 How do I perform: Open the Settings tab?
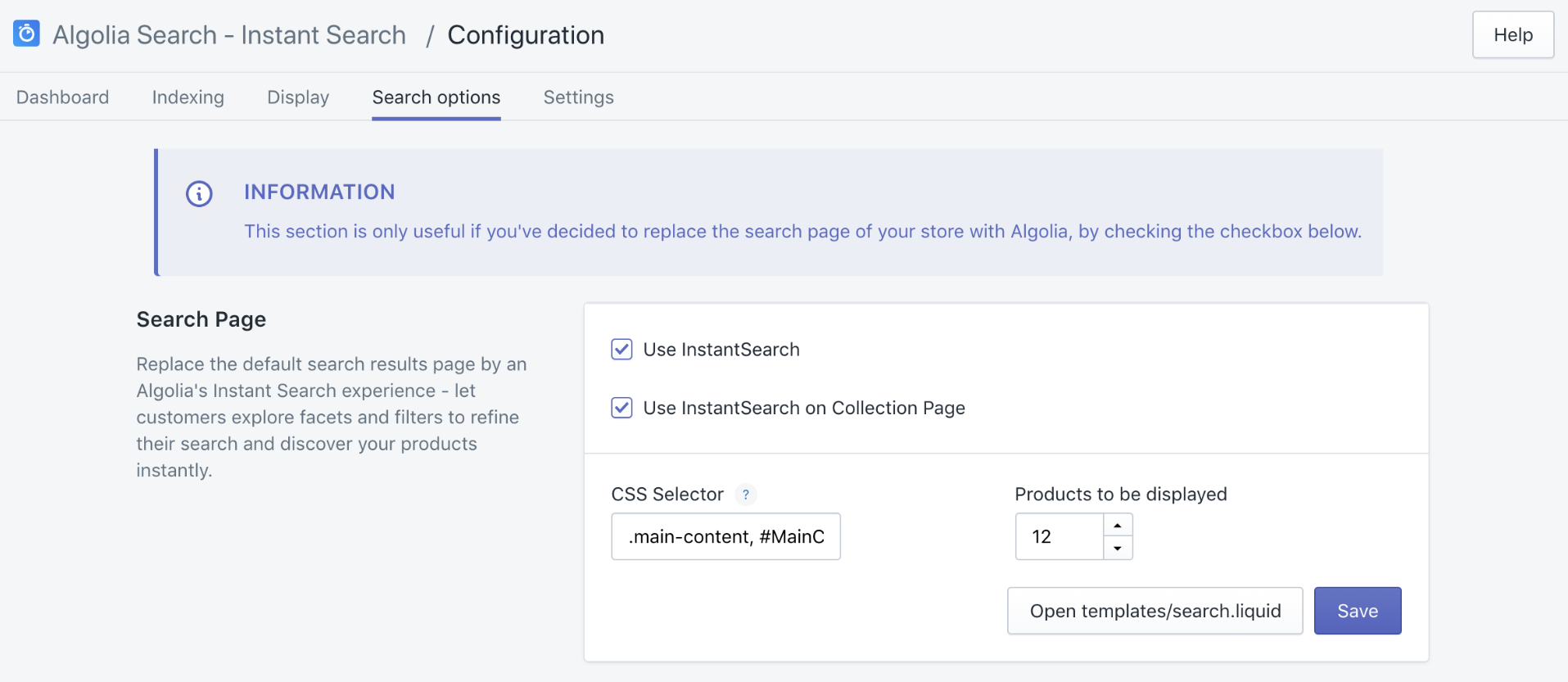pyautogui.click(x=579, y=97)
